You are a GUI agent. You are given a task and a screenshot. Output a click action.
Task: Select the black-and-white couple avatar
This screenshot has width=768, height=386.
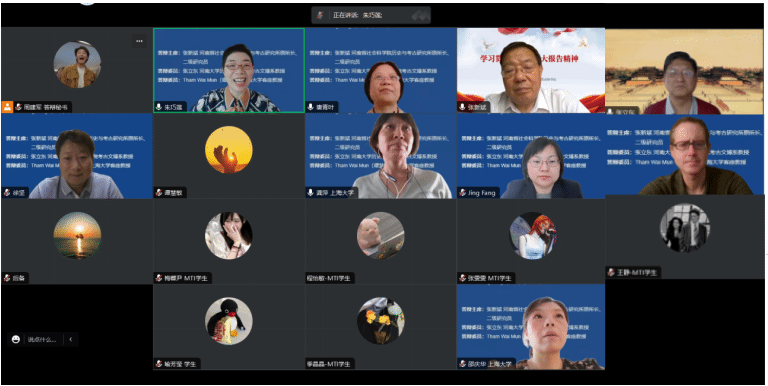[x=685, y=228]
